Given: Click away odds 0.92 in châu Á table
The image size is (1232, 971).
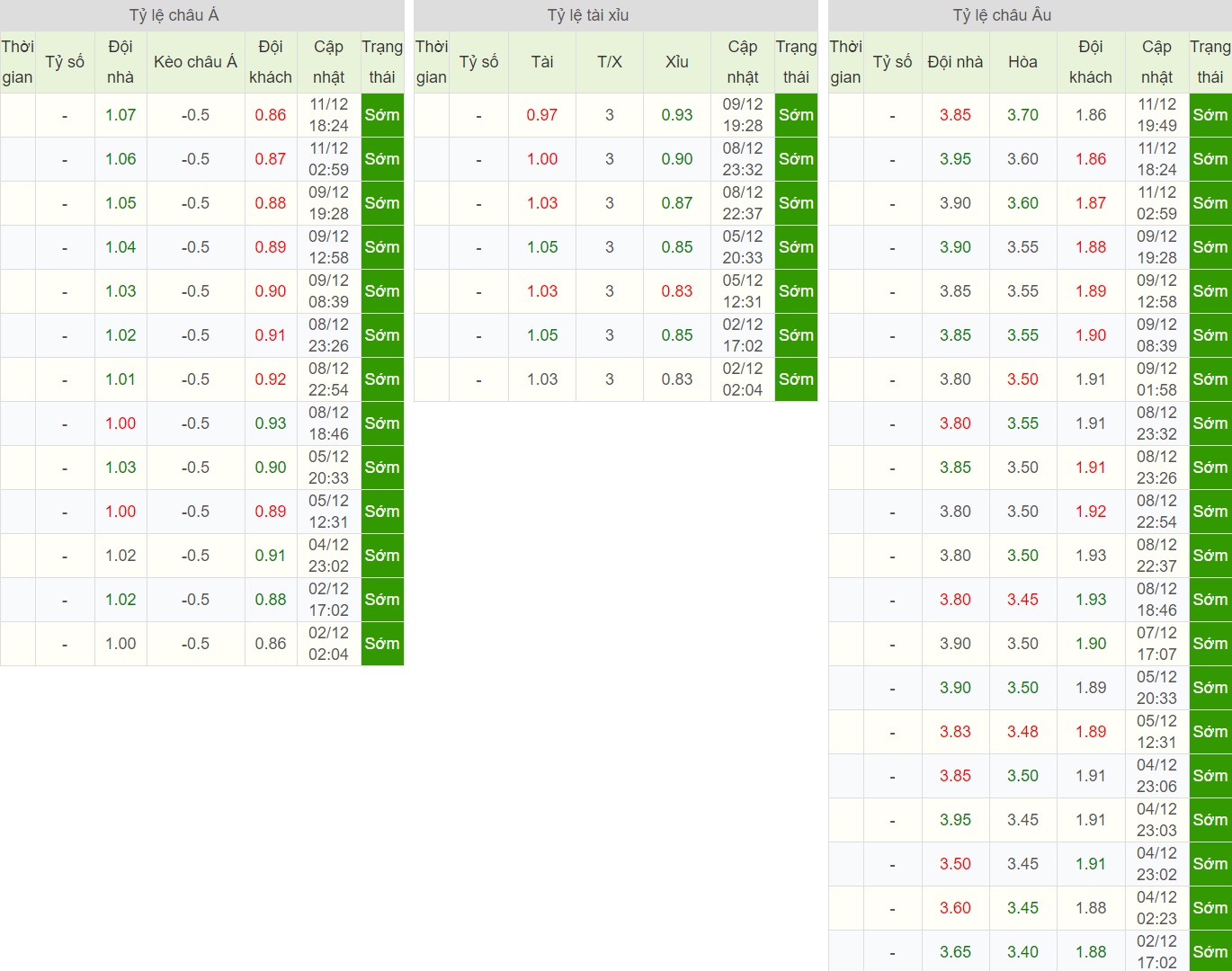Looking at the screenshot, I should click(x=271, y=379).
